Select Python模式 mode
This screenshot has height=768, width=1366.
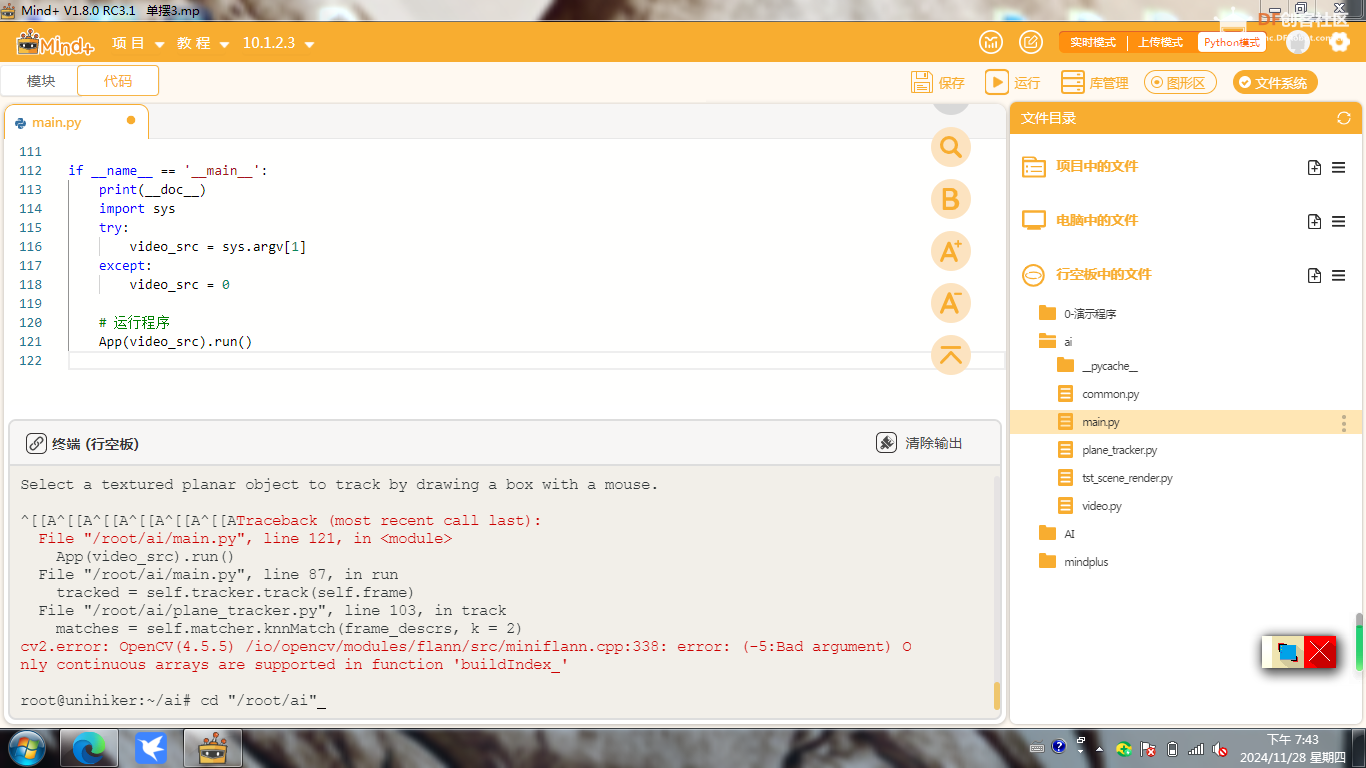pos(1232,43)
